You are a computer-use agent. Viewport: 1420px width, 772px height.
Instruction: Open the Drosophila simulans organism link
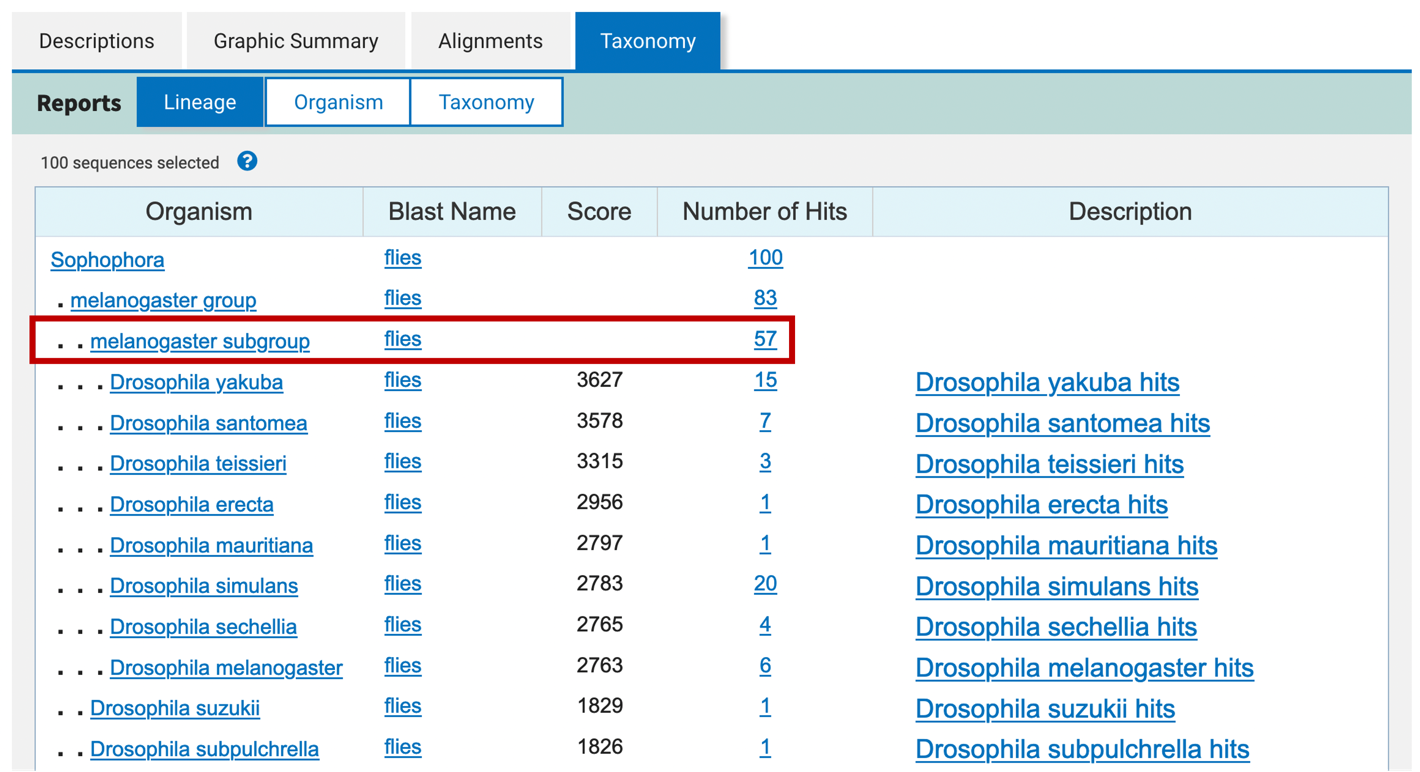(203, 586)
